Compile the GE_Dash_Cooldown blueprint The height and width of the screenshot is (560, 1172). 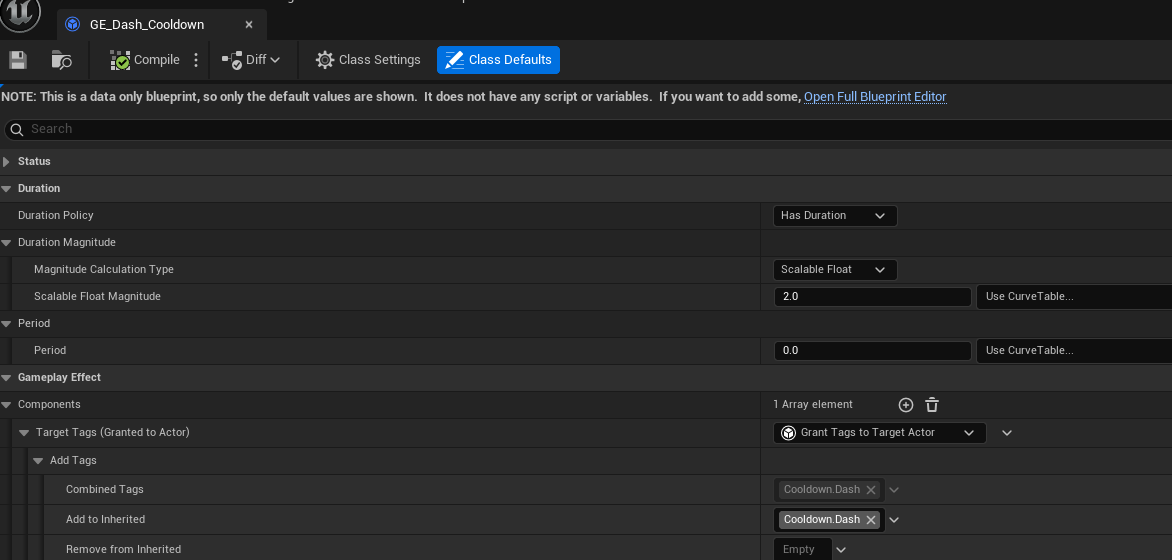point(145,60)
